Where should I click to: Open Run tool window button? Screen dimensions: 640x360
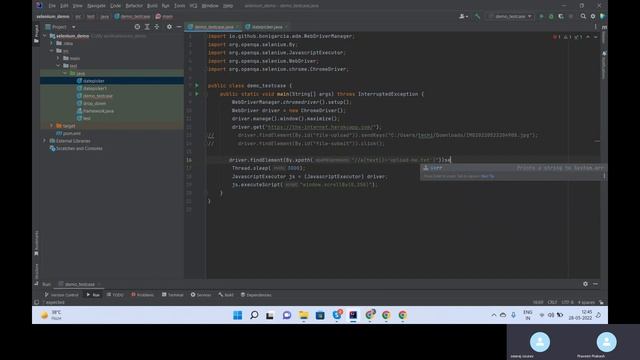(93, 295)
